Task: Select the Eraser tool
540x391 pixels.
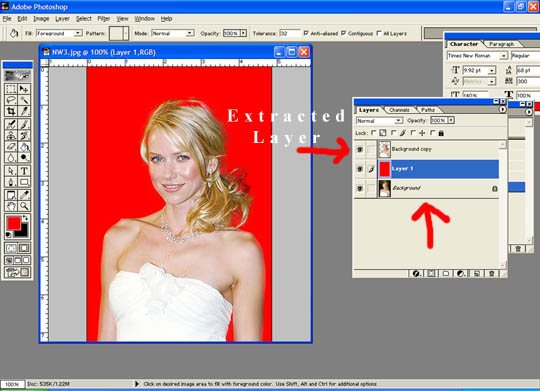Action: [x=11, y=146]
